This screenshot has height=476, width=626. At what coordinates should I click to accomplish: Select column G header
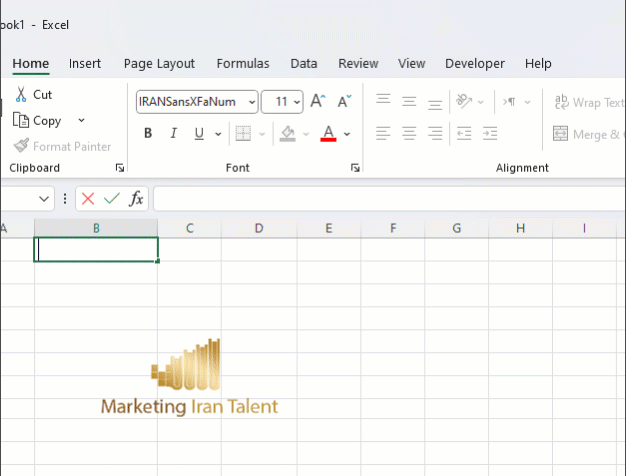[x=457, y=228]
